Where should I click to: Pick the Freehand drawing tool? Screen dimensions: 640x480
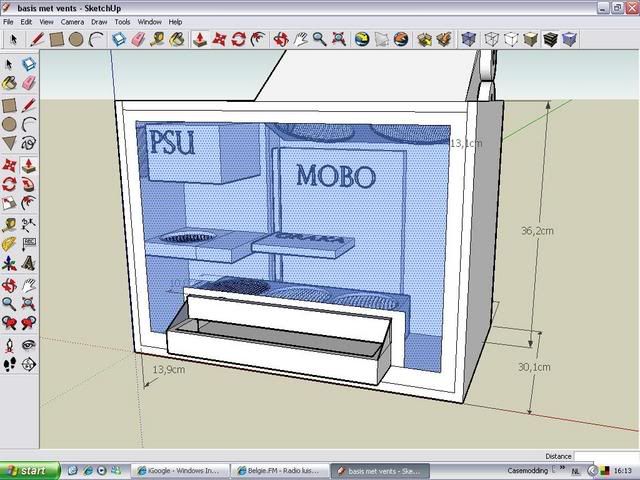pos(29,143)
